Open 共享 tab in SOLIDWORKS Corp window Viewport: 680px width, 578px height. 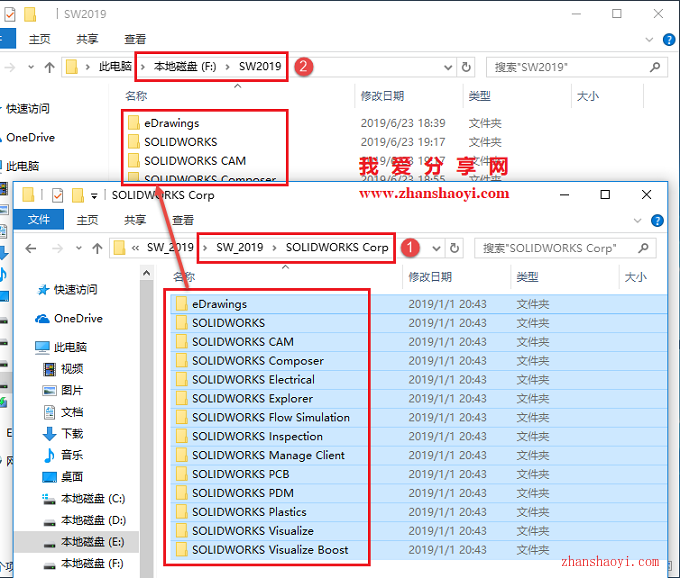[x=135, y=220]
